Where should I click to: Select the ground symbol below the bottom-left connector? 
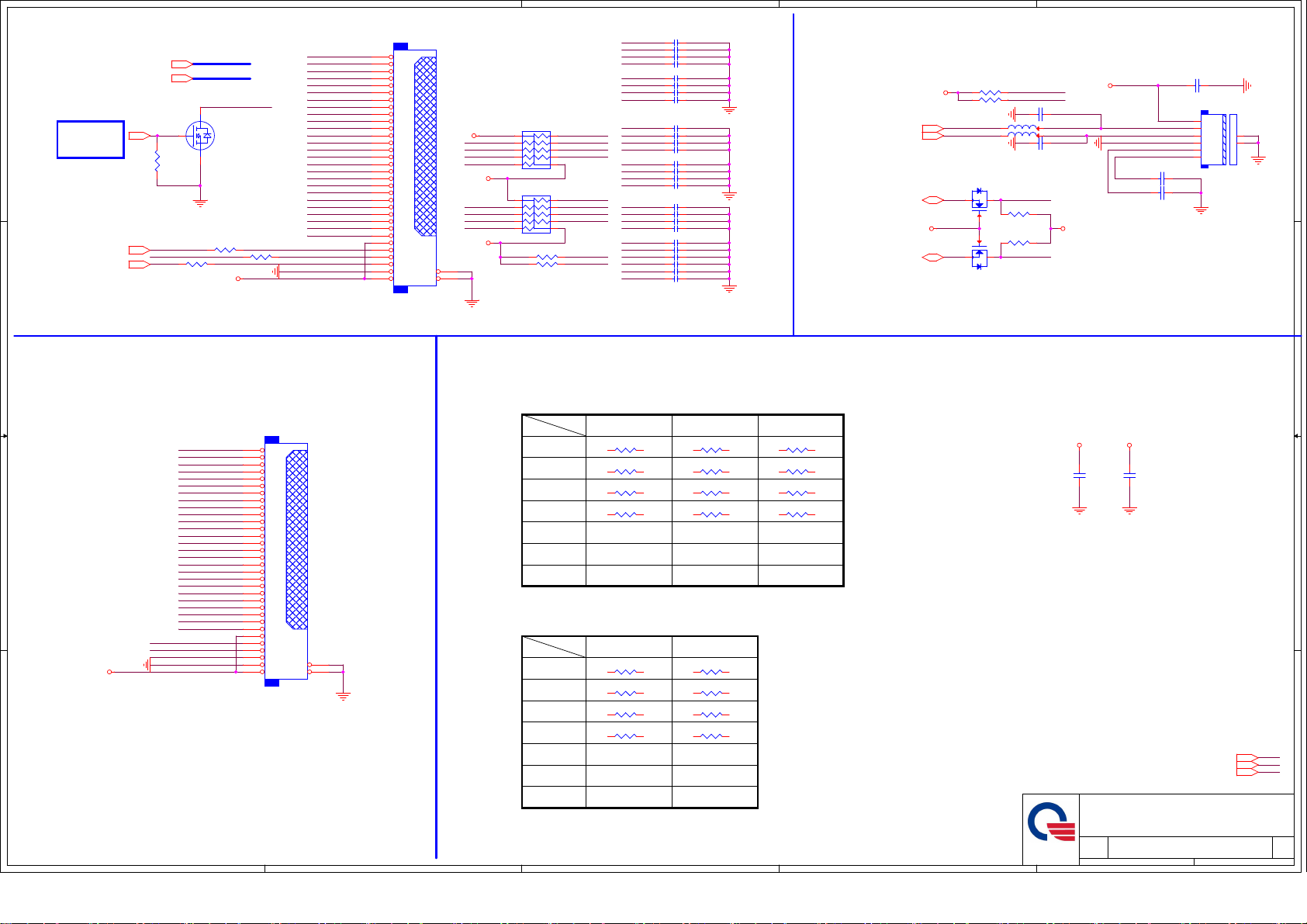pos(344,696)
